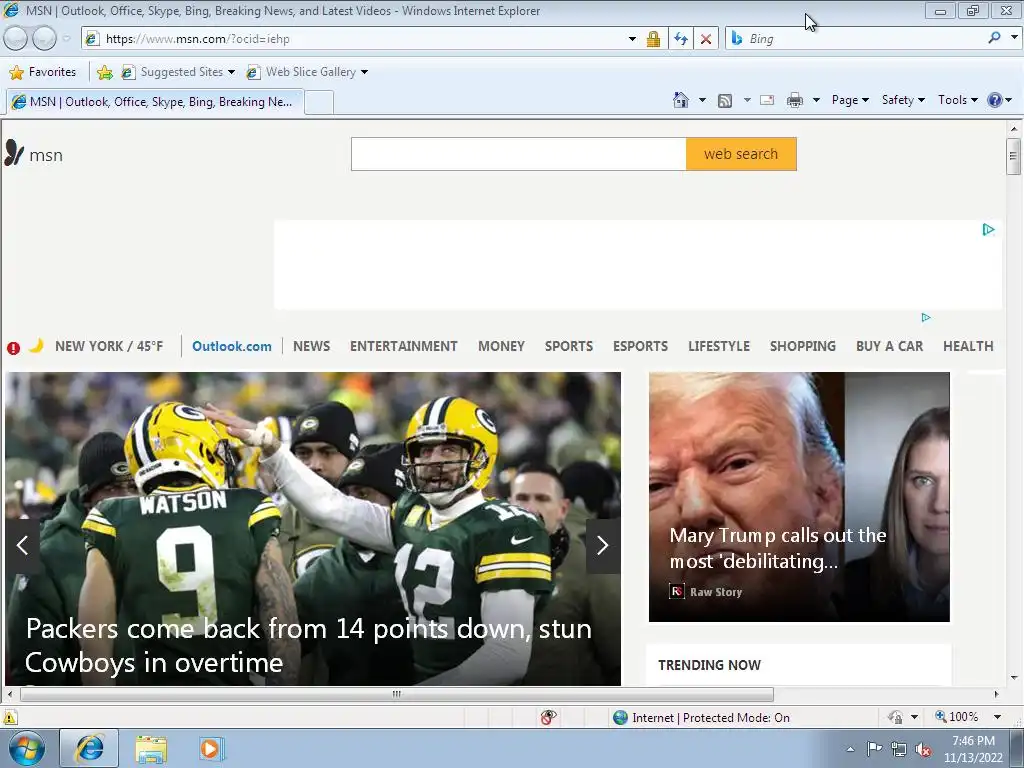This screenshot has height=768, width=1024.
Task: Open the Packers come back headline
Action: coord(308,645)
